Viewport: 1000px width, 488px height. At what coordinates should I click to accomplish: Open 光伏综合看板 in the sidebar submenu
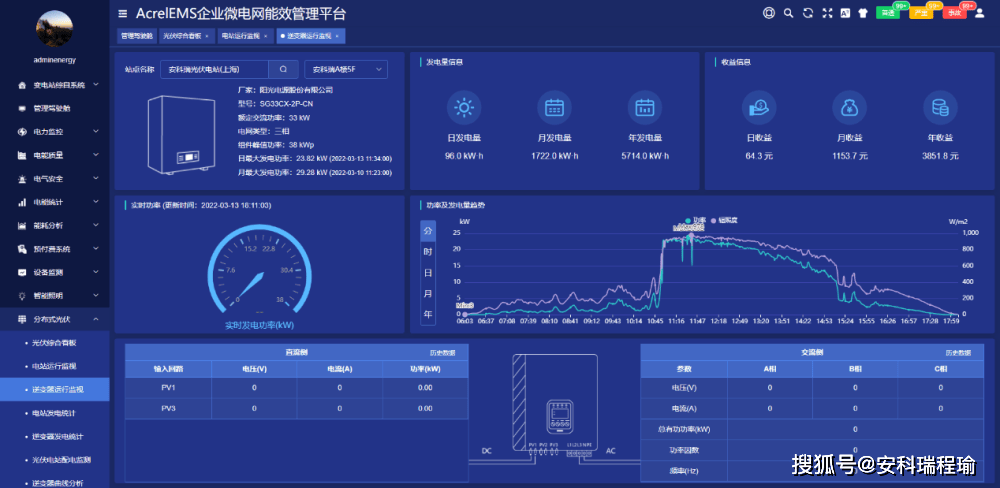pos(54,343)
